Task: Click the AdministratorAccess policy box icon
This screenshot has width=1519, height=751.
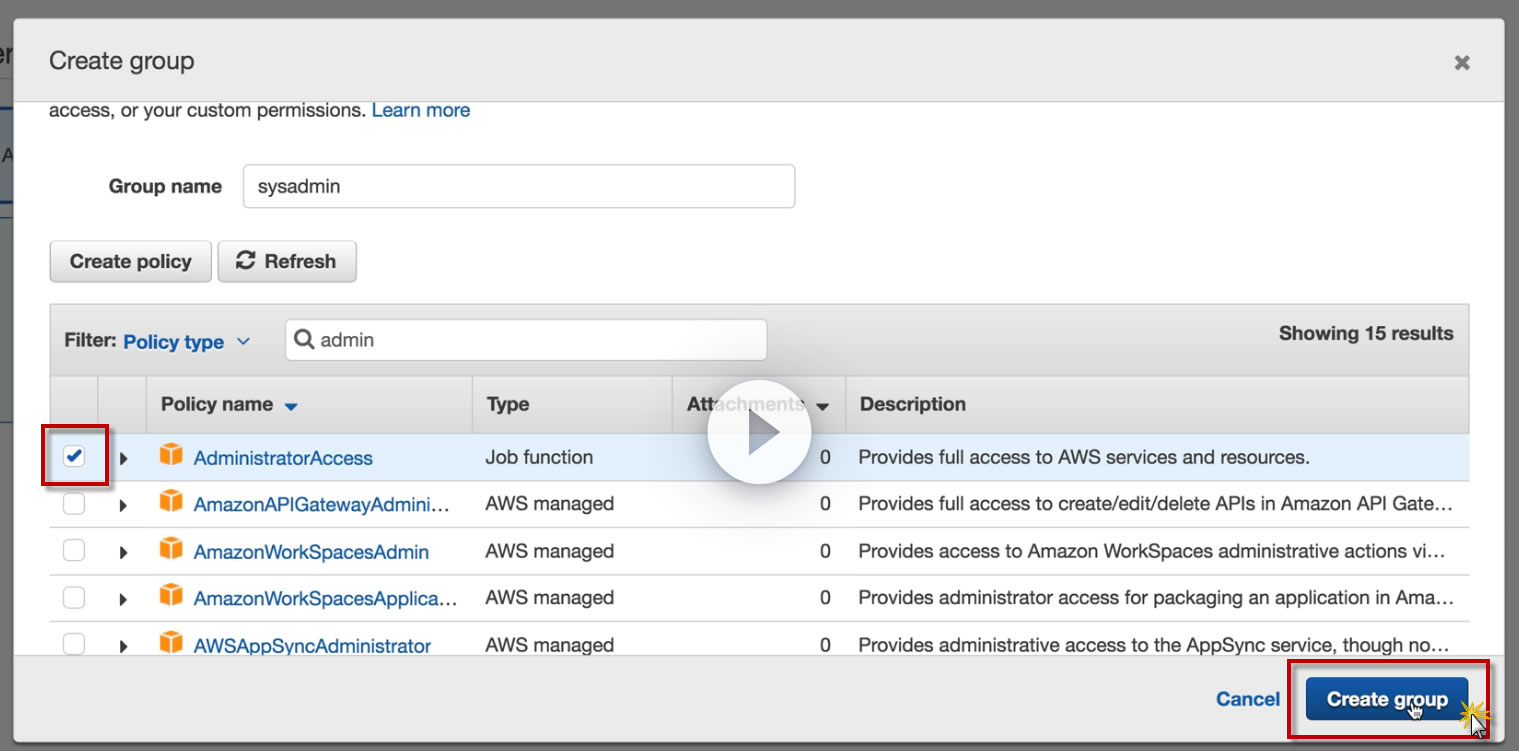Action: coord(172,456)
